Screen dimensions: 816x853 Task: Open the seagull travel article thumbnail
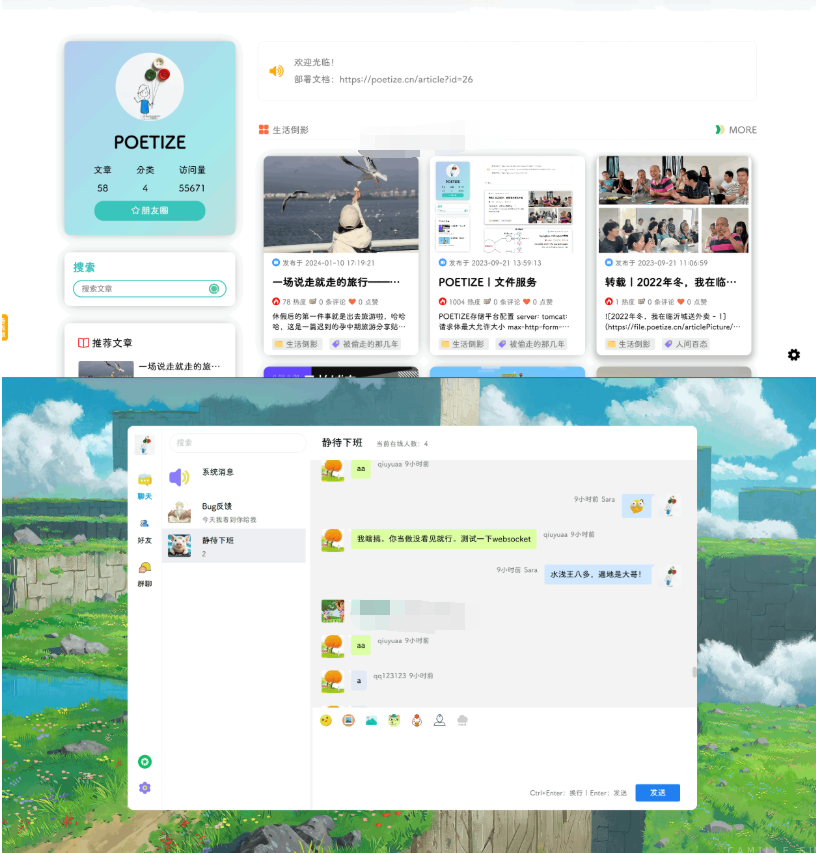(x=341, y=203)
